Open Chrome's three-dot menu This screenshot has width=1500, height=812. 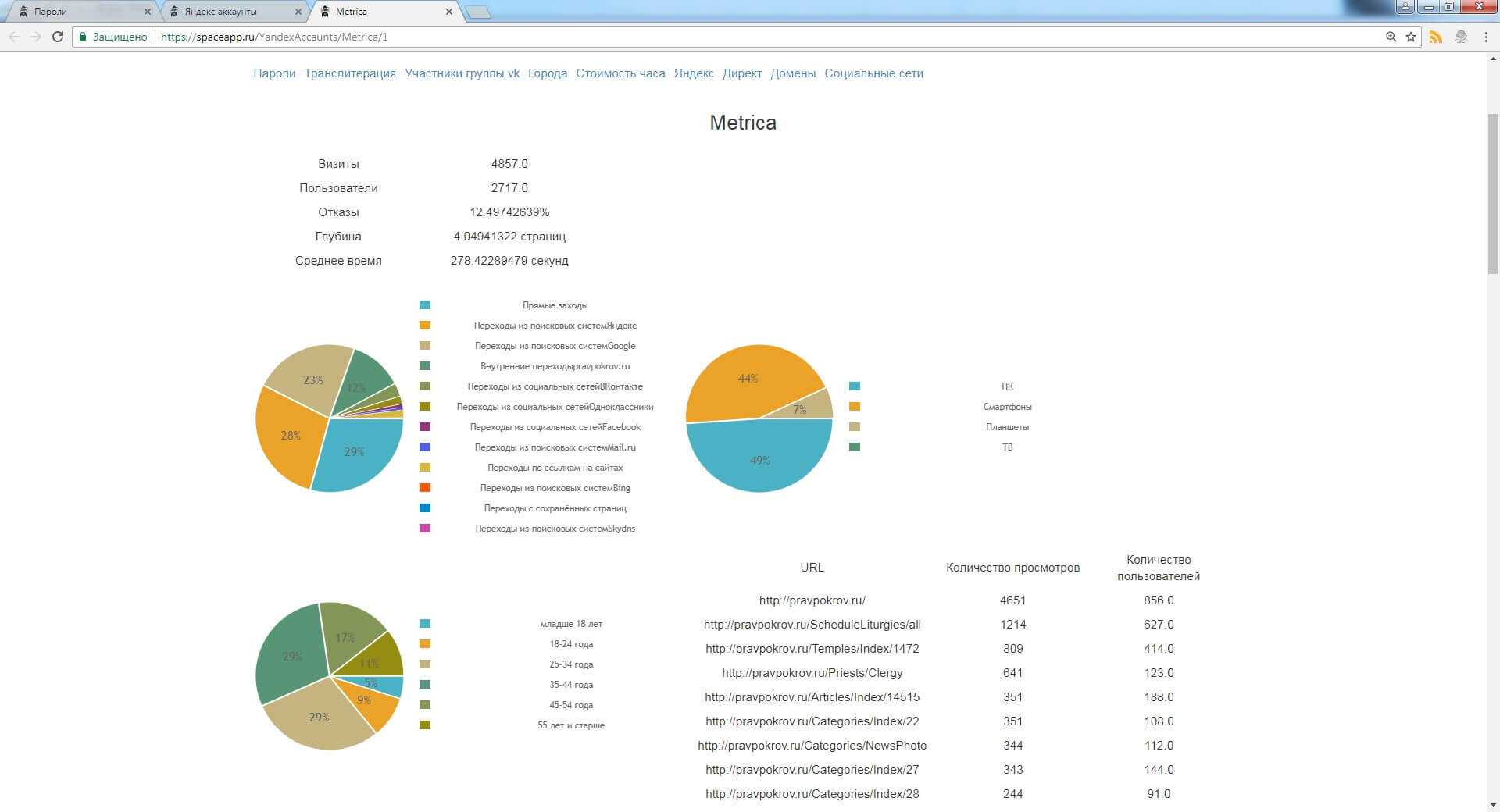(1485, 37)
